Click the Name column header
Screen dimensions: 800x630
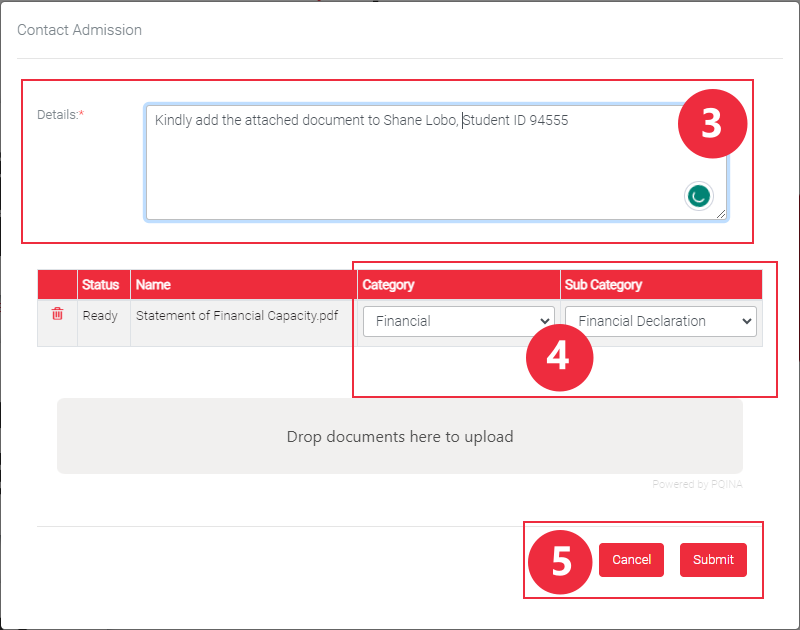click(x=153, y=285)
